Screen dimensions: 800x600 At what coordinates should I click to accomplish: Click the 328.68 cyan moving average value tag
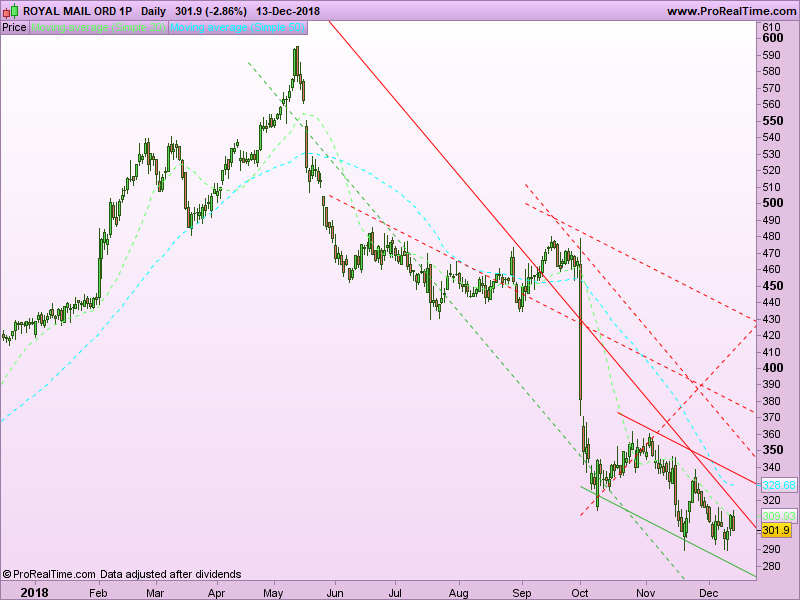click(779, 485)
